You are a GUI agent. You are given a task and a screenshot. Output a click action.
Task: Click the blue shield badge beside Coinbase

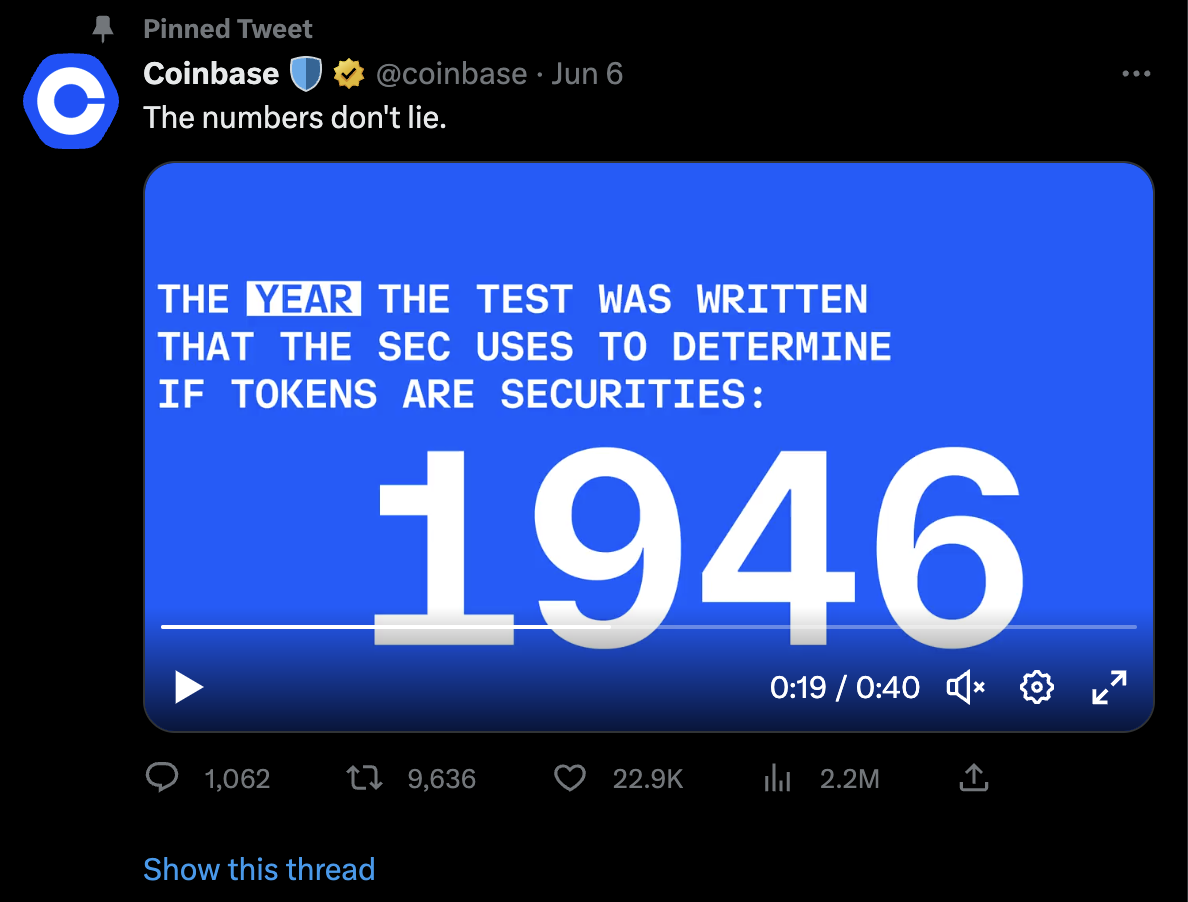[303, 74]
